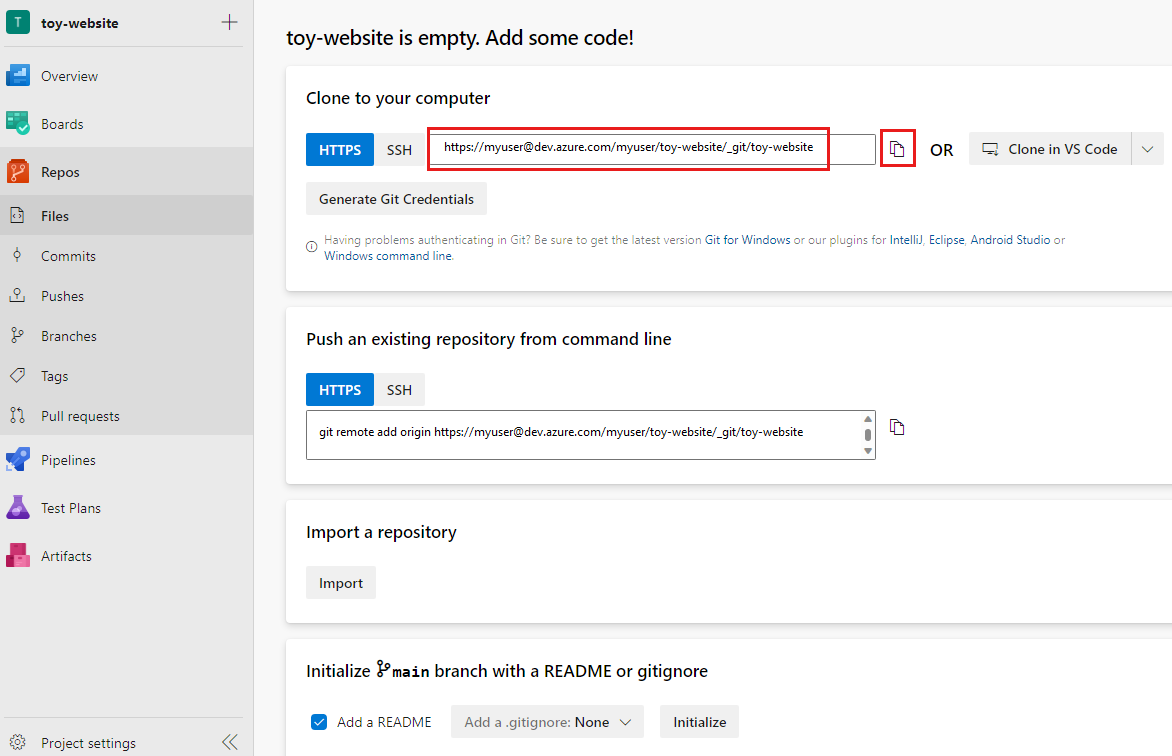This screenshot has height=756, width=1172.
Task: Open the Git for Windows link
Action: 747,239
